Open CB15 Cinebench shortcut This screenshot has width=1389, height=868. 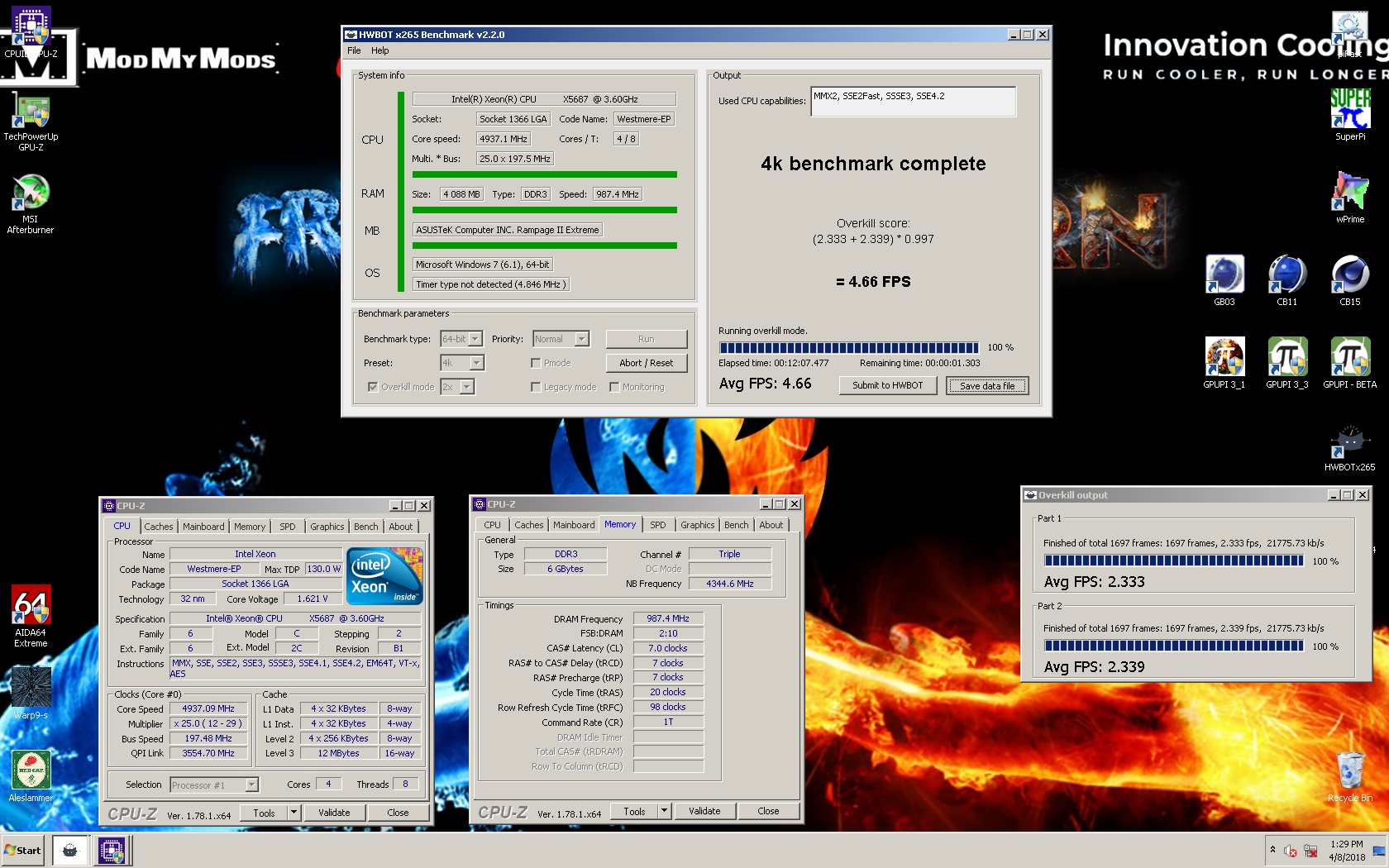[x=1350, y=279]
